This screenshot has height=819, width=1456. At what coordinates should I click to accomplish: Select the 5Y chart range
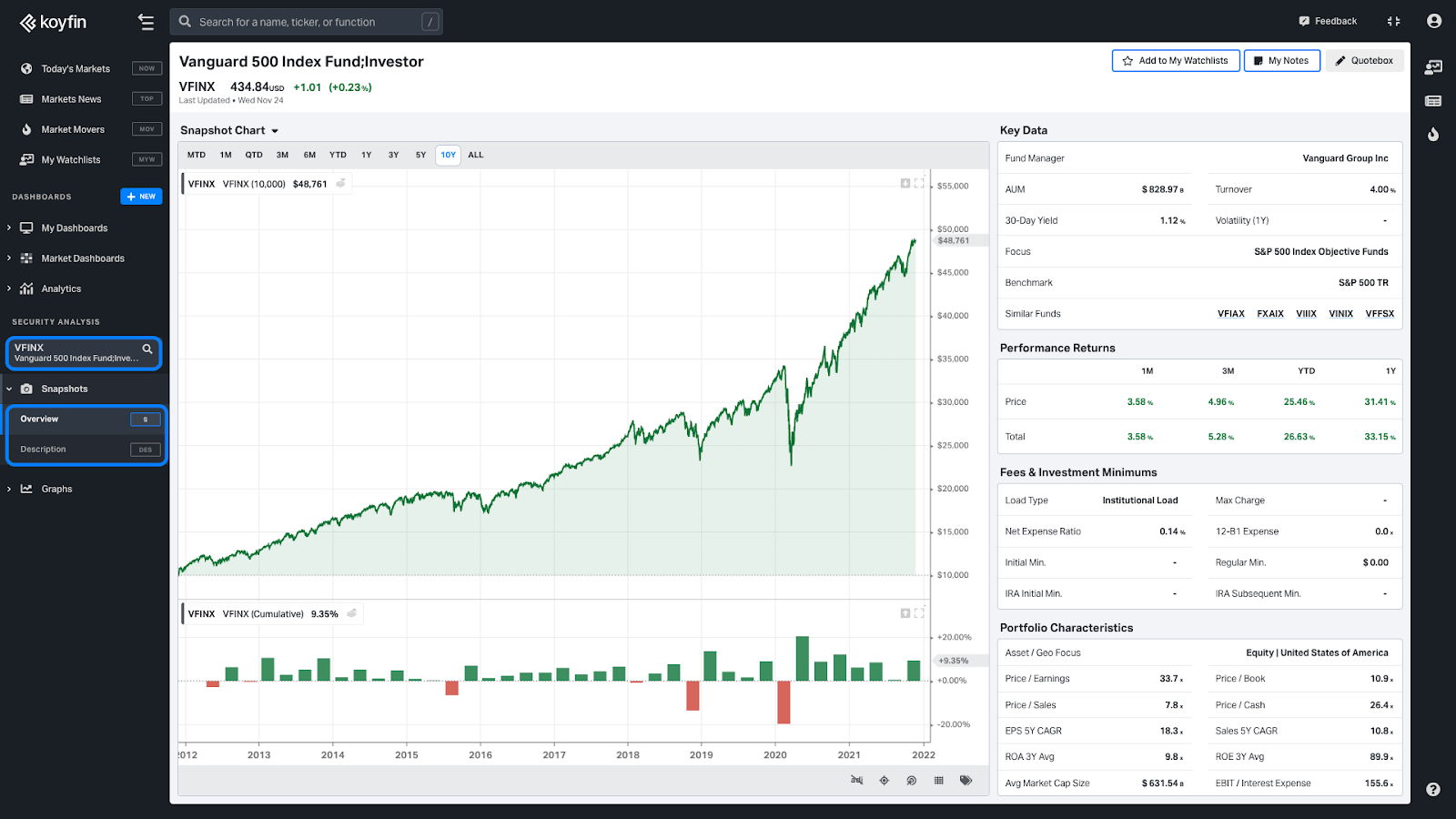pyautogui.click(x=420, y=155)
